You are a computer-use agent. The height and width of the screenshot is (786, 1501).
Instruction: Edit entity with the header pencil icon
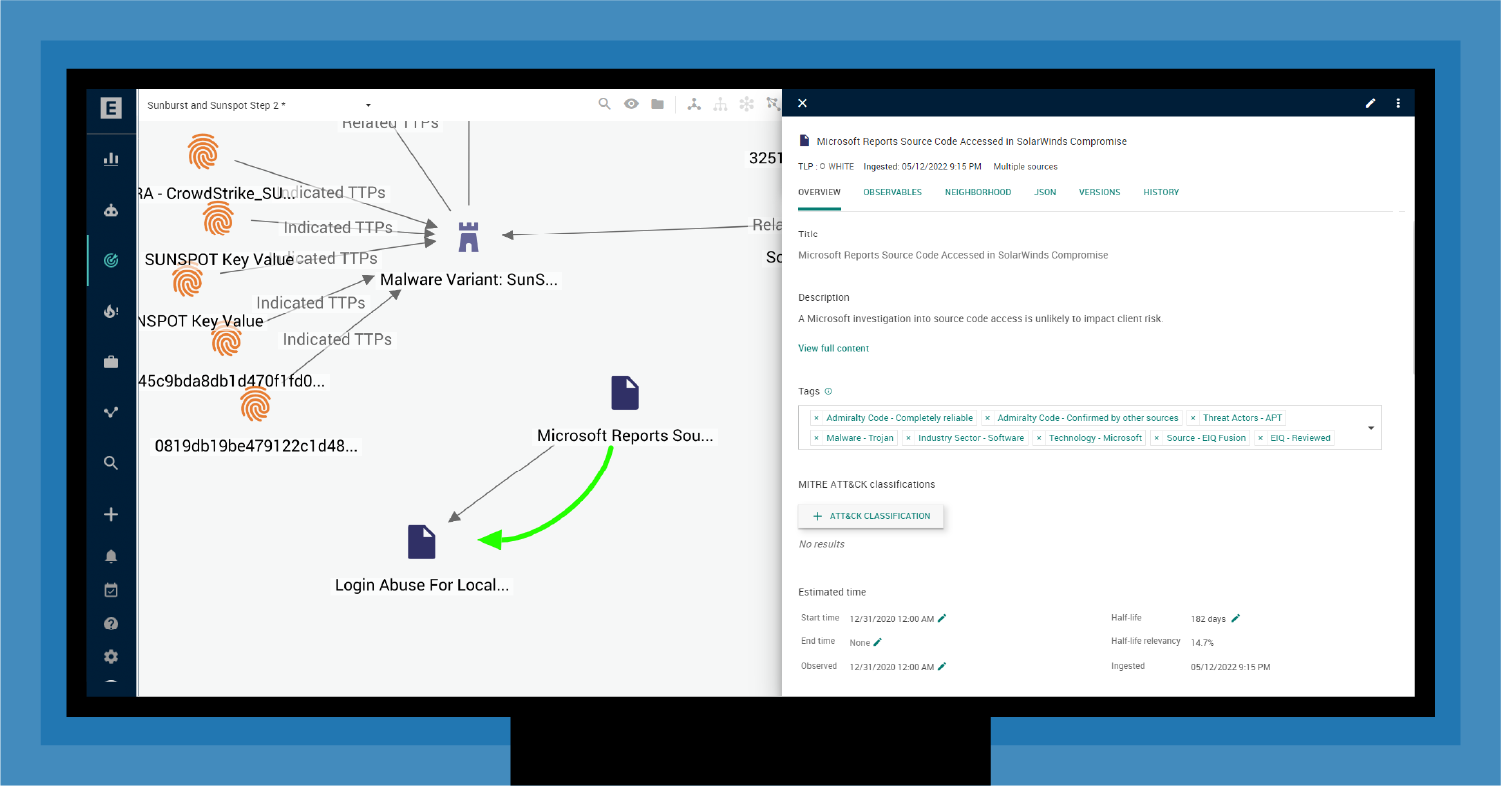click(x=1371, y=103)
